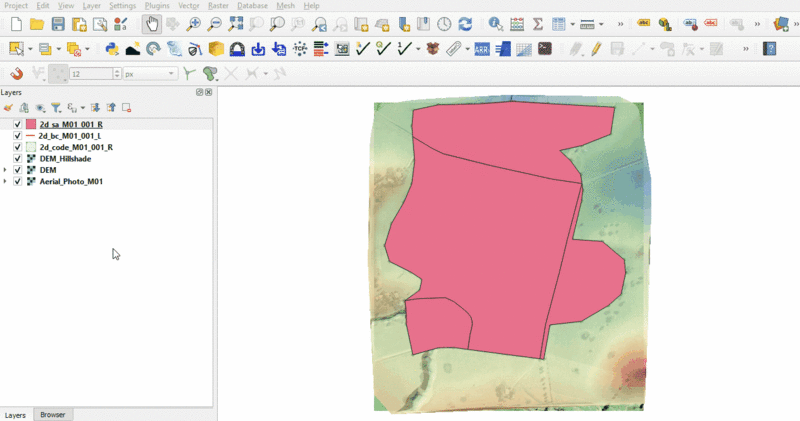Open the px units dropdown
Viewport: 800px width, 421px height.
coord(150,73)
